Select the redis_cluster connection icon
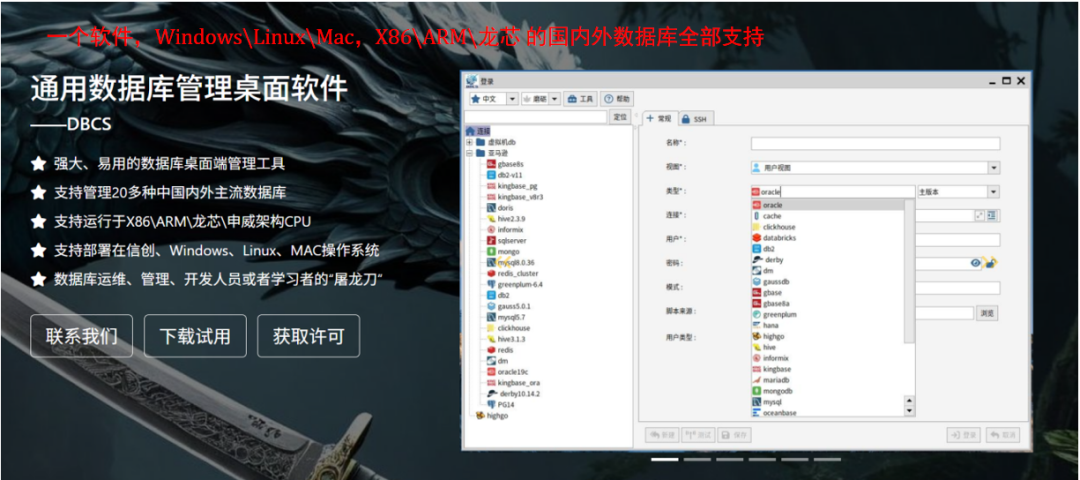The height and width of the screenshot is (480, 1080). click(491, 273)
